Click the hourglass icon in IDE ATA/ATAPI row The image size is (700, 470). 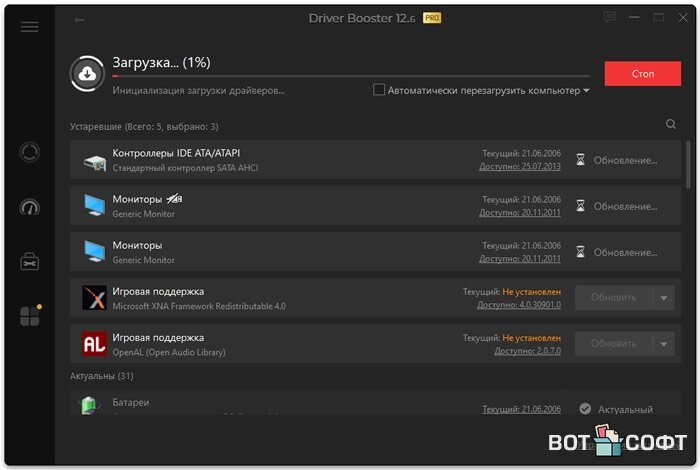[x=580, y=160]
